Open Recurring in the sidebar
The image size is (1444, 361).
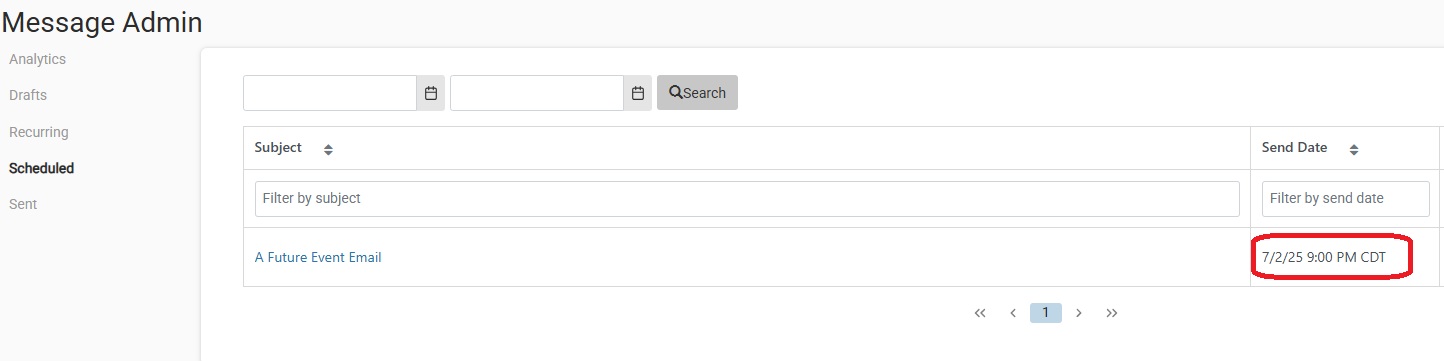(x=39, y=132)
